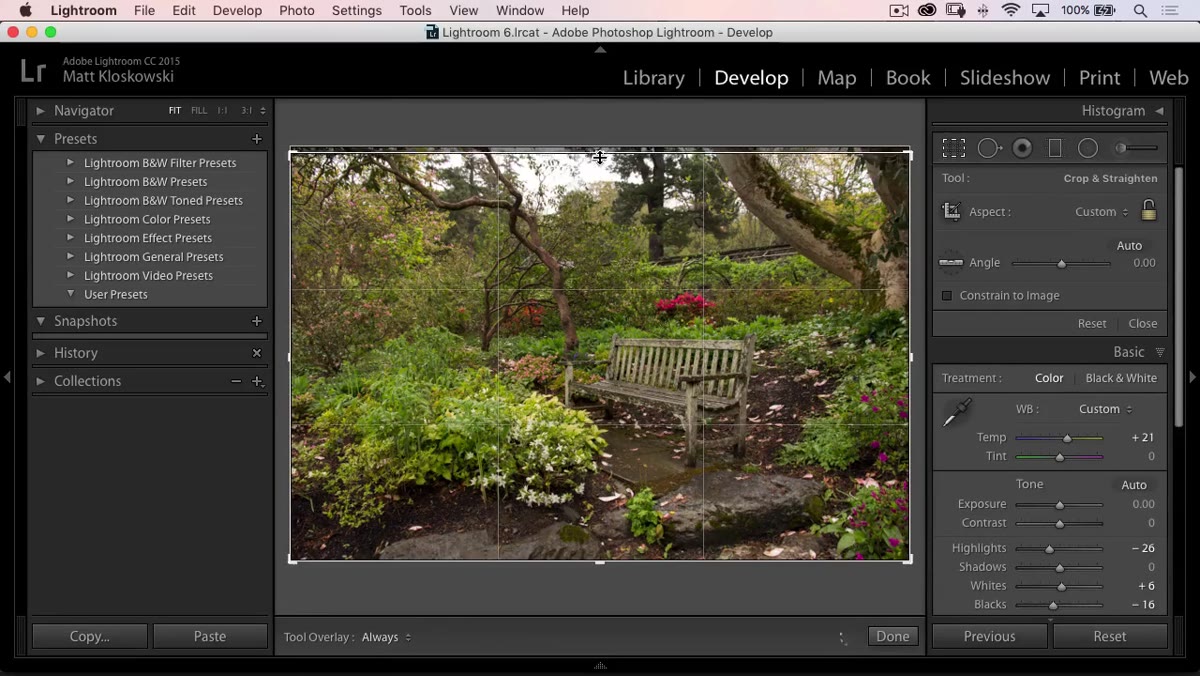Select the Adjustment Brush tool
The height and width of the screenshot is (676, 1200).
point(1137,148)
